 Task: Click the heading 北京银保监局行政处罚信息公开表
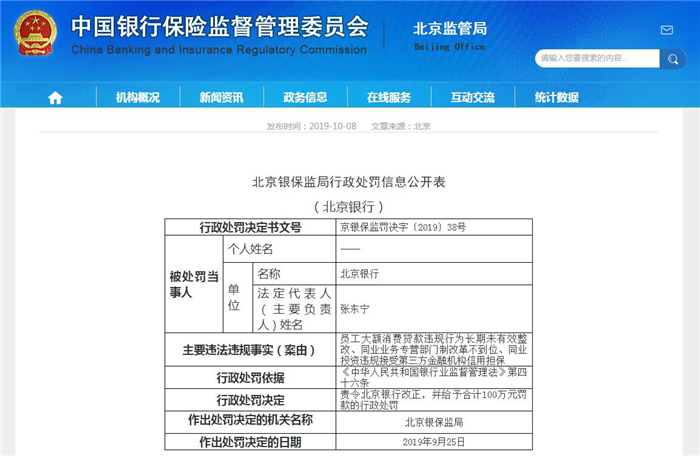pos(349,182)
